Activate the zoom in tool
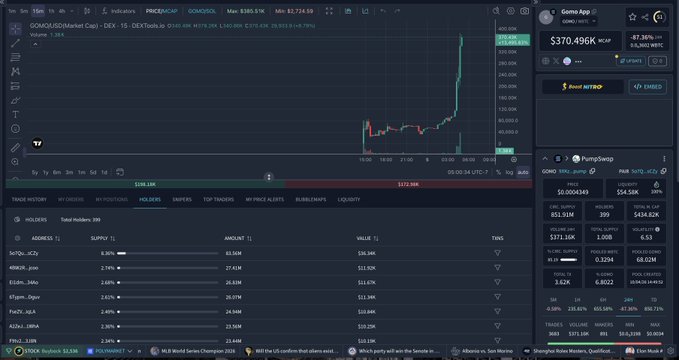 coord(16,162)
